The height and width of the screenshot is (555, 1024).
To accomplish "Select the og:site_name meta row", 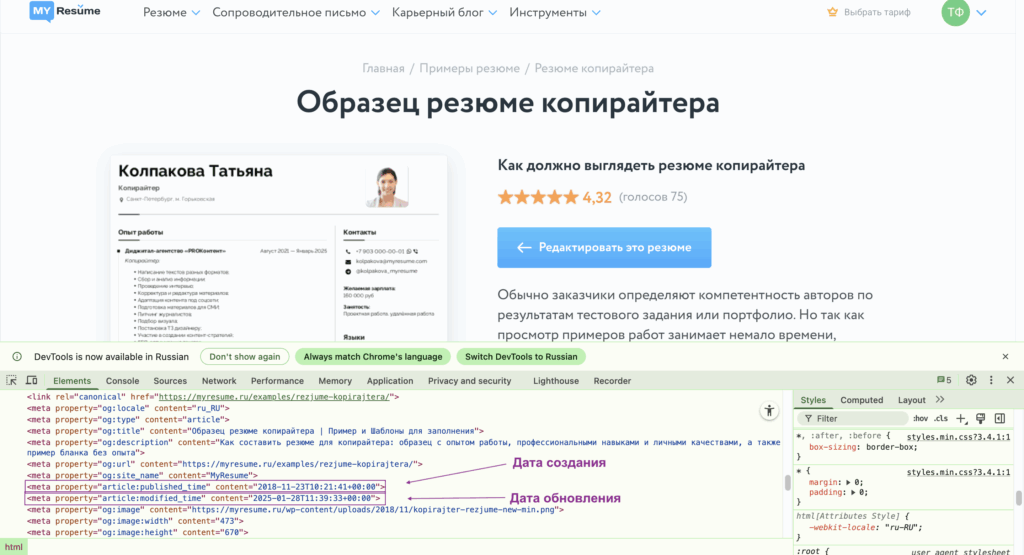I will (142, 475).
